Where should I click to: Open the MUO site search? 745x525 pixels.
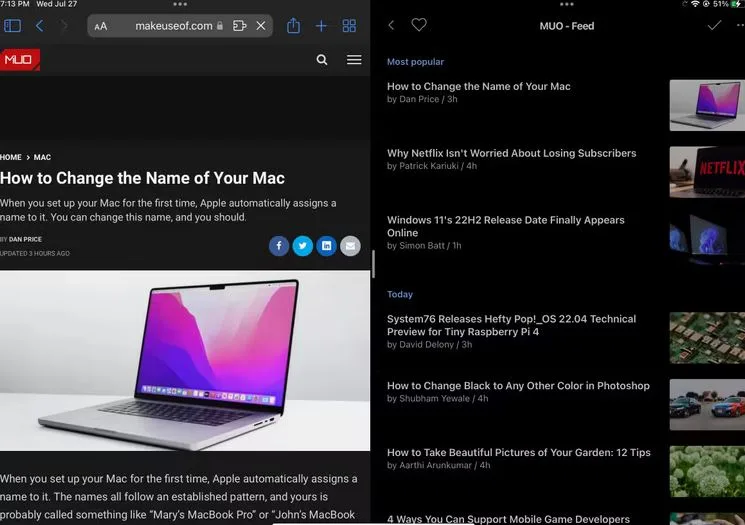tap(322, 59)
